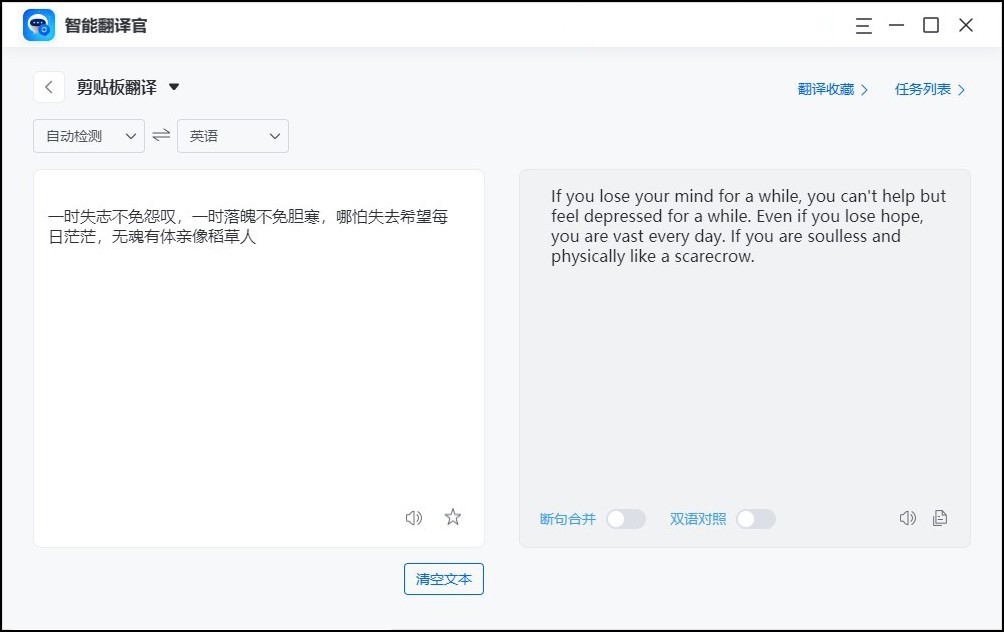This screenshot has height=632, width=1004.
Task: Swap the source and target languages
Action: (x=161, y=135)
